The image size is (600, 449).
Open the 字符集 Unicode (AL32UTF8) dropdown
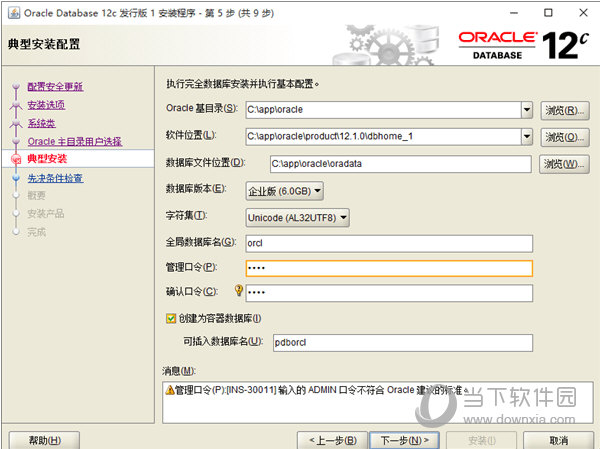297,218
